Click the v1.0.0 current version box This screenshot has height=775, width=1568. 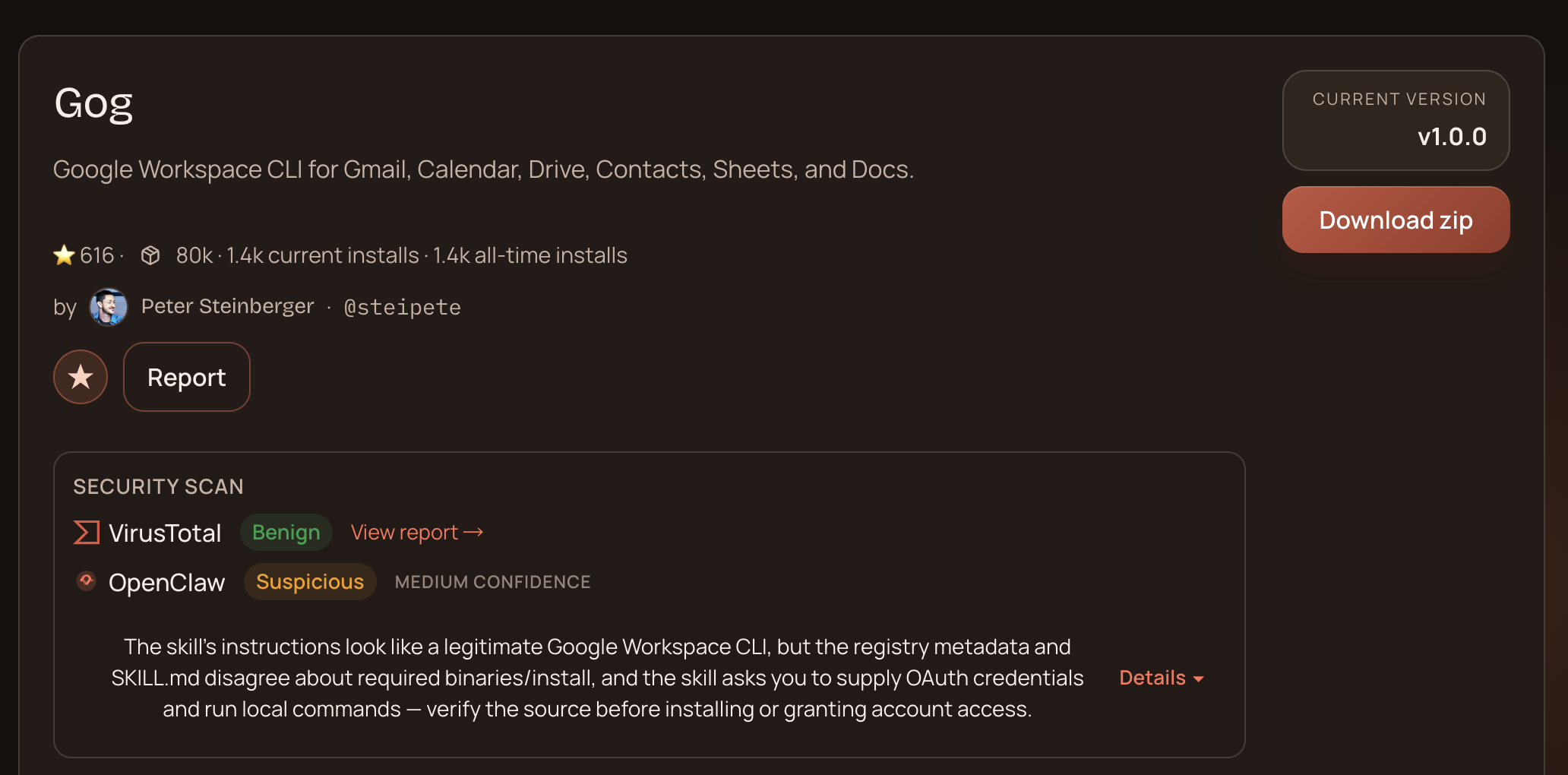point(1396,121)
